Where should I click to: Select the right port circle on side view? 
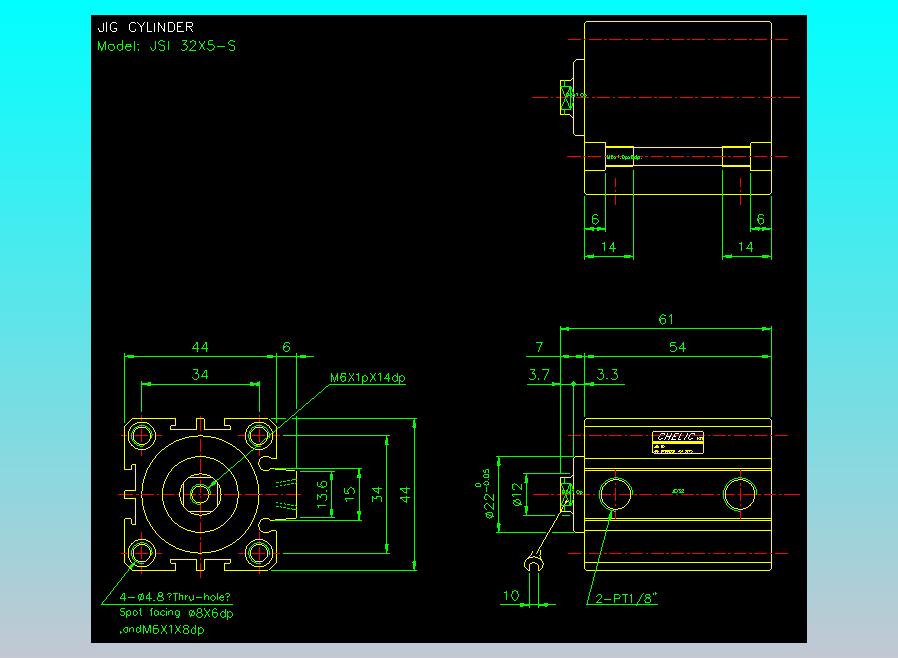click(x=740, y=494)
